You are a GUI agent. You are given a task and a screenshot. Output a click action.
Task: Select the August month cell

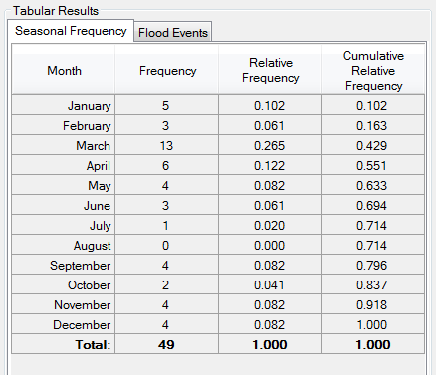(63, 245)
